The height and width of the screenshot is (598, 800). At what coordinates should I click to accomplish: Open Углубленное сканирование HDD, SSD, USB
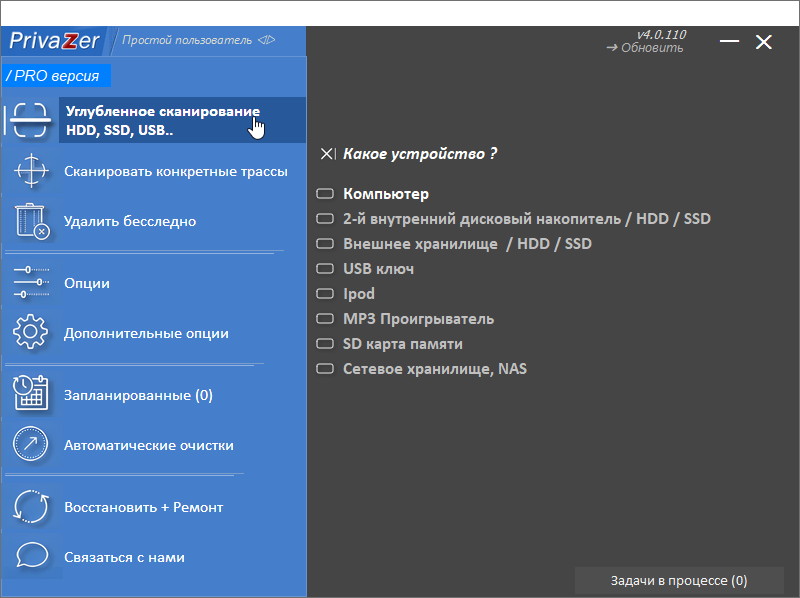coord(182,120)
